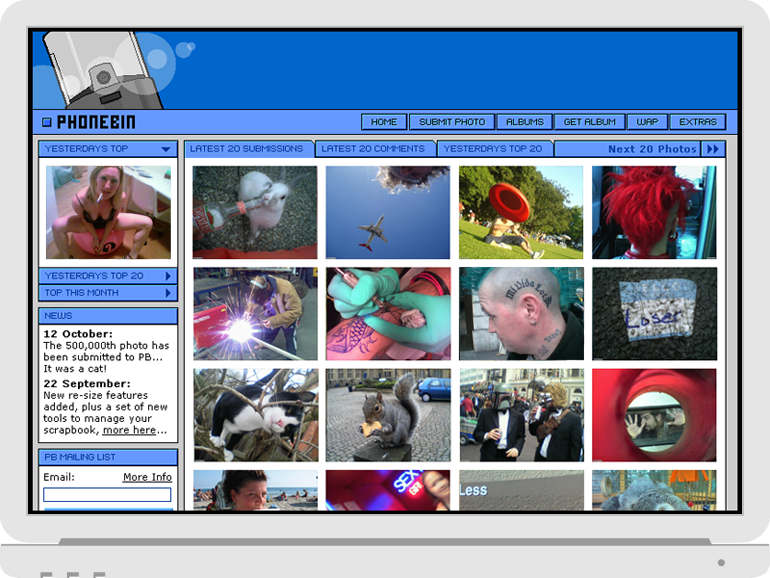
Task: Click the 'It was a cat!' text
Action: pos(75,369)
